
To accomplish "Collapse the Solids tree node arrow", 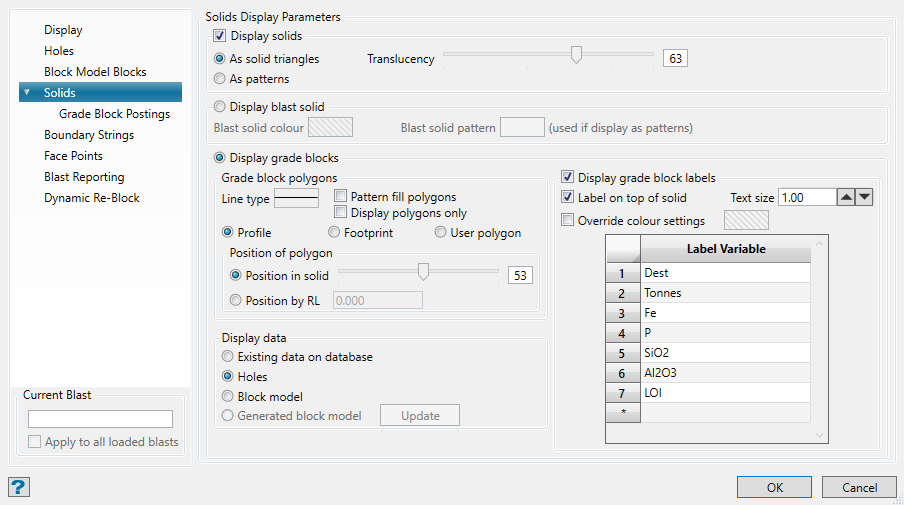I will (x=27, y=93).
